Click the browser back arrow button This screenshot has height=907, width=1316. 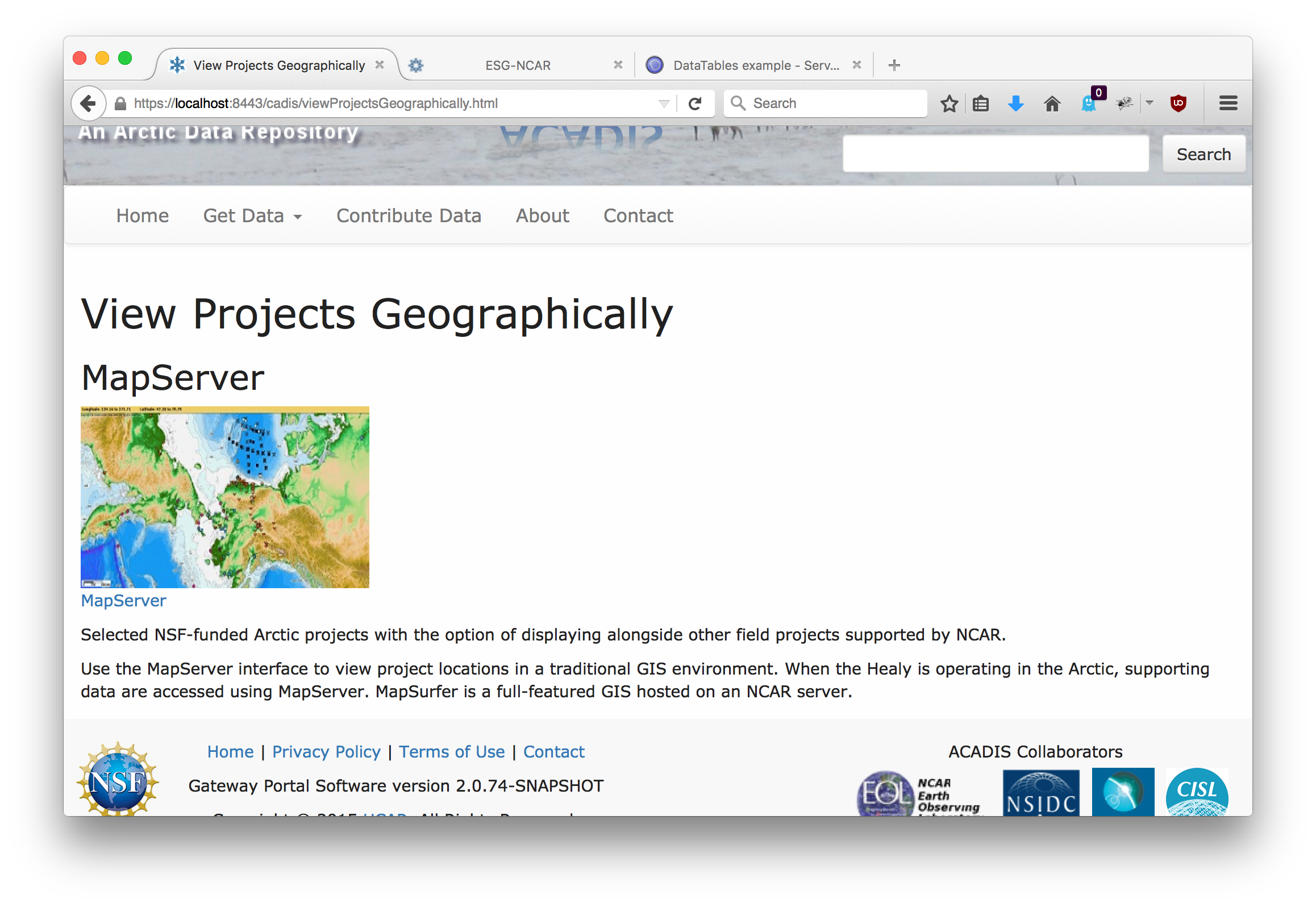[x=88, y=103]
